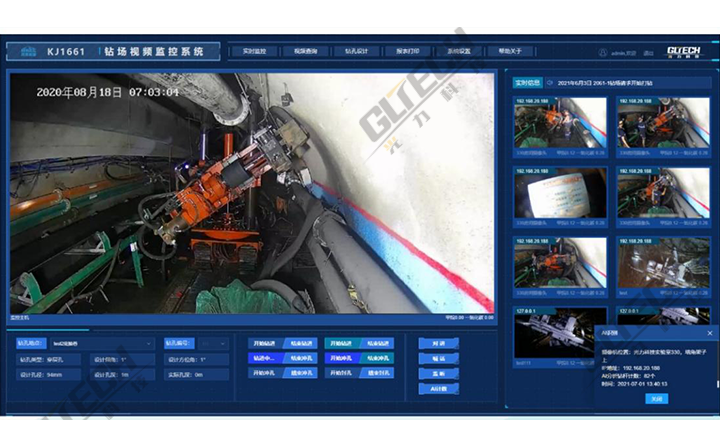
Task: Click the 钻场视频监控系统 title text
Action: (153, 51)
